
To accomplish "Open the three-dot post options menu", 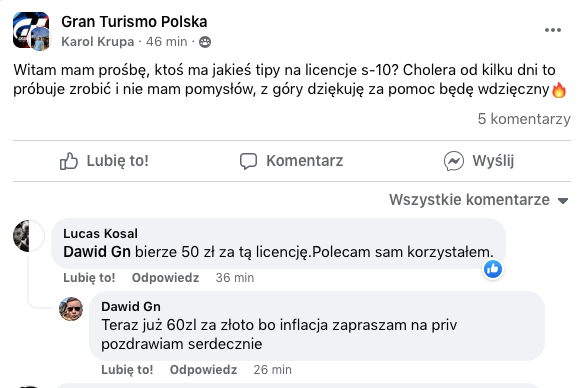I will click(x=553, y=30).
